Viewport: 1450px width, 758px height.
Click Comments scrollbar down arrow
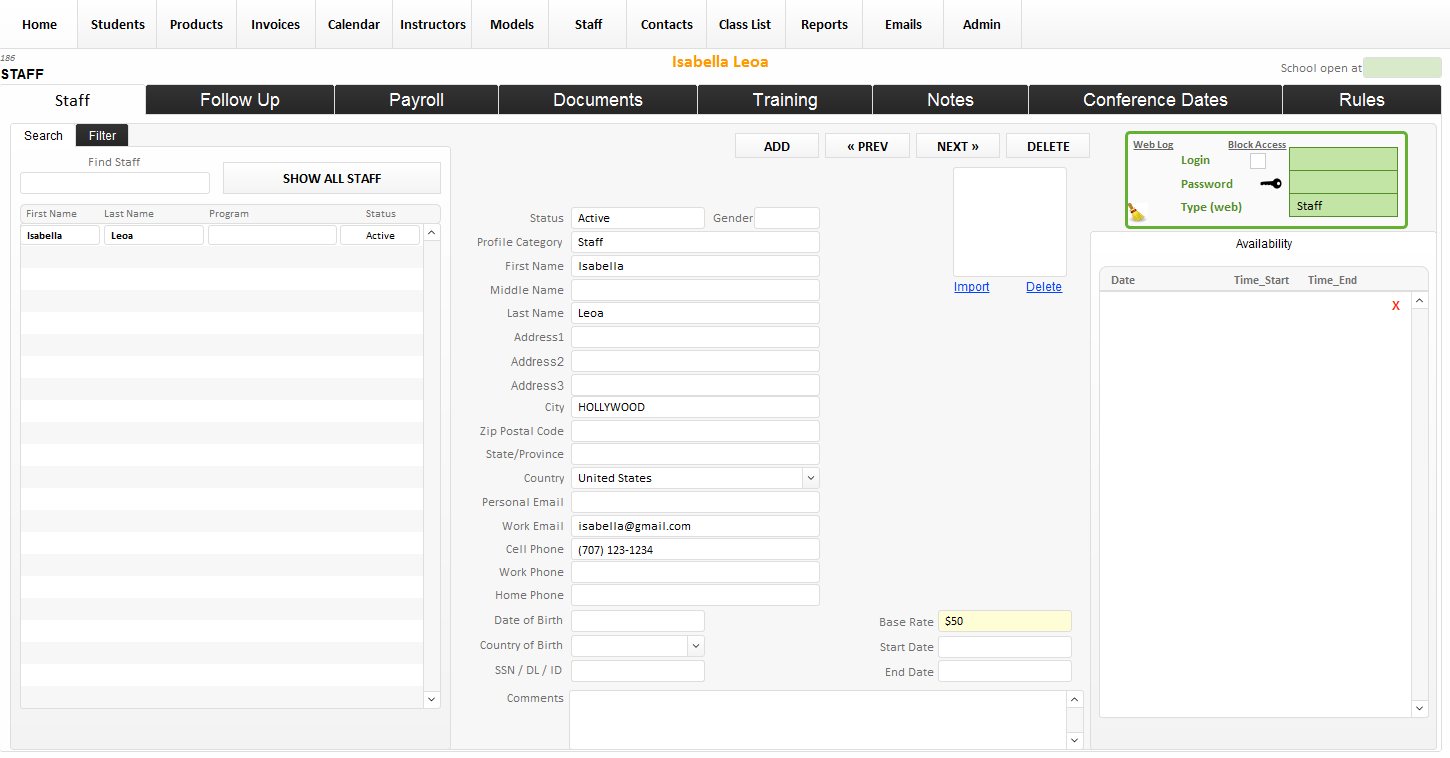(1075, 741)
